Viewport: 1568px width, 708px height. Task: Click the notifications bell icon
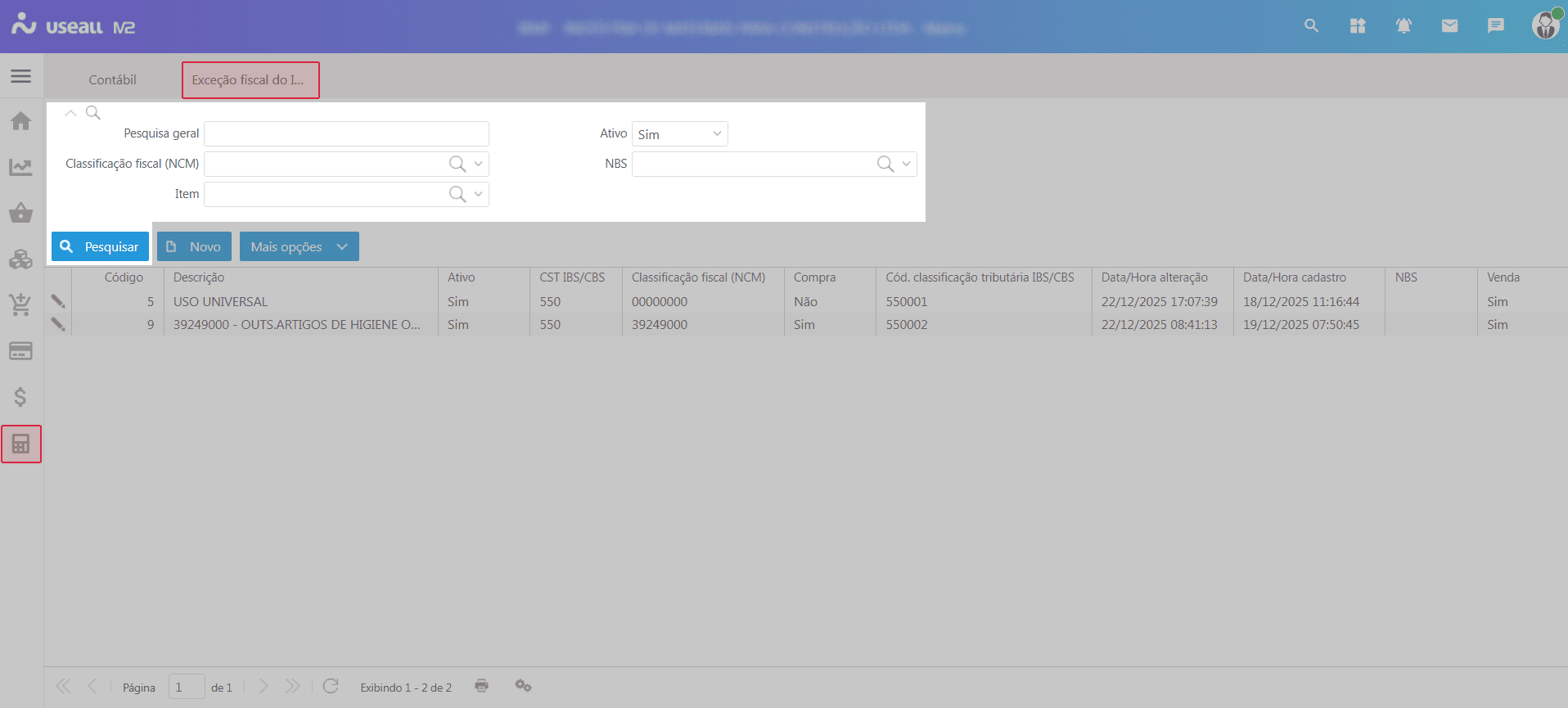pyautogui.click(x=1404, y=26)
